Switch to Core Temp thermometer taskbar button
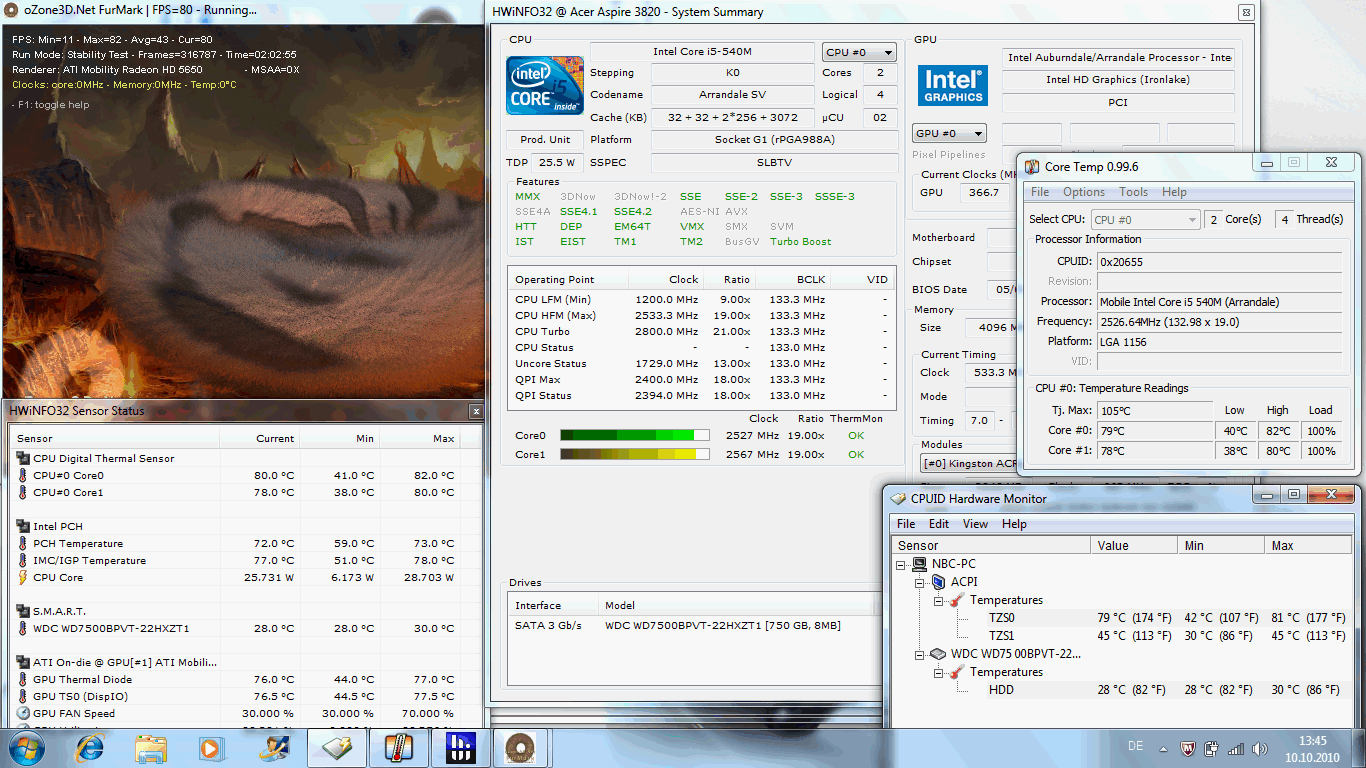 coord(398,747)
